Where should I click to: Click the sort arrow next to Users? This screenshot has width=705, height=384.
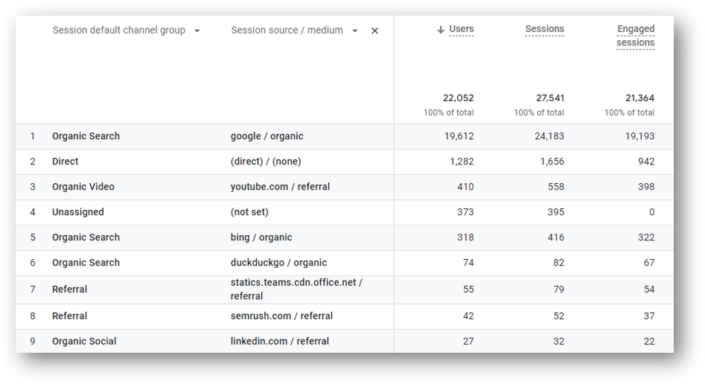441,30
